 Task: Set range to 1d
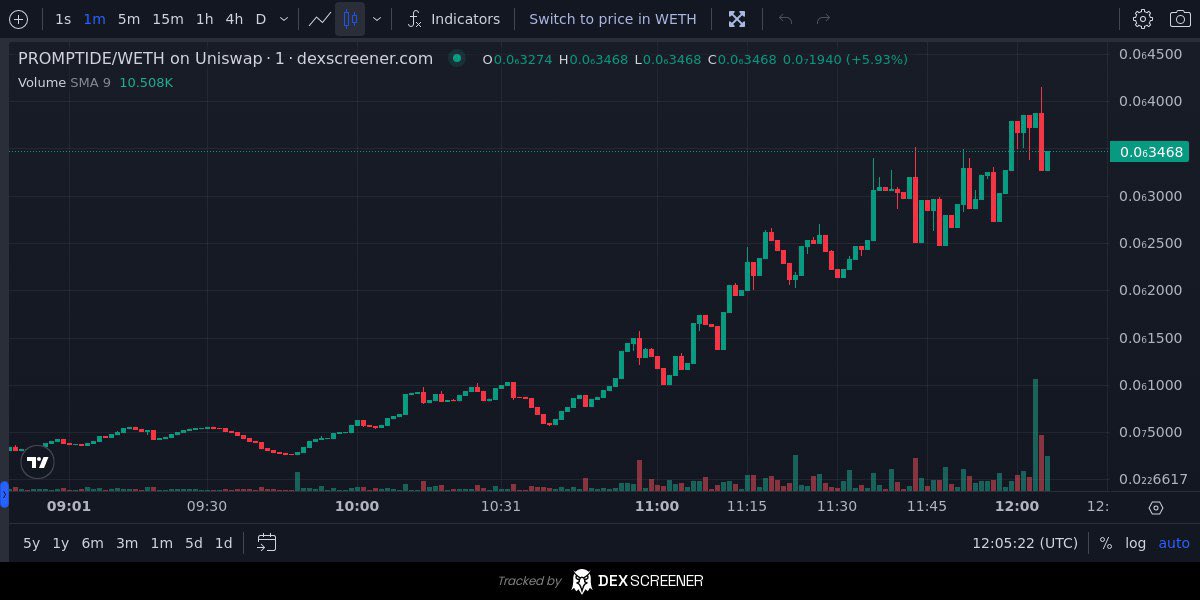pyautogui.click(x=224, y=543)
